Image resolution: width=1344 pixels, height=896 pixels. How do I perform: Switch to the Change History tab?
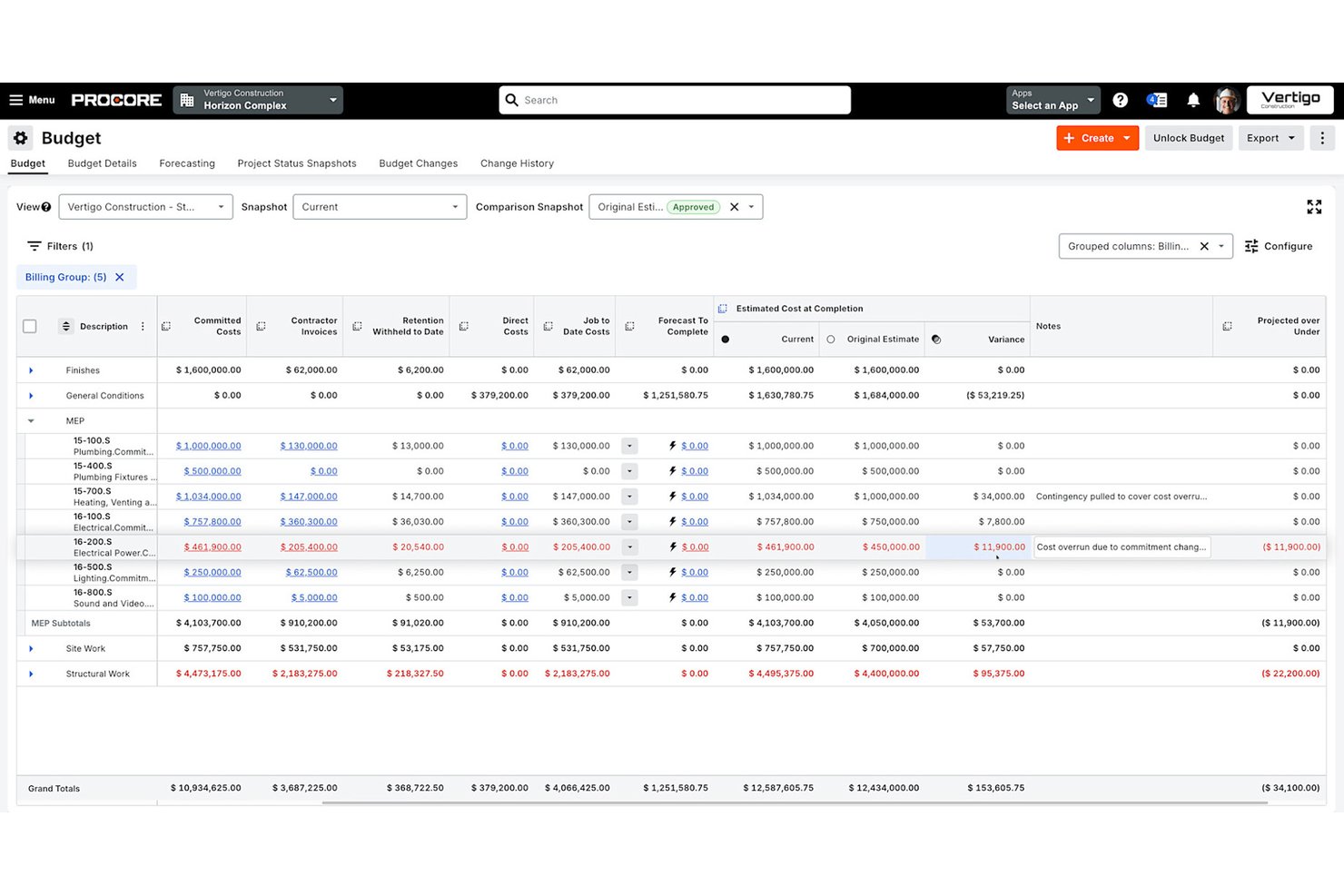517,163
